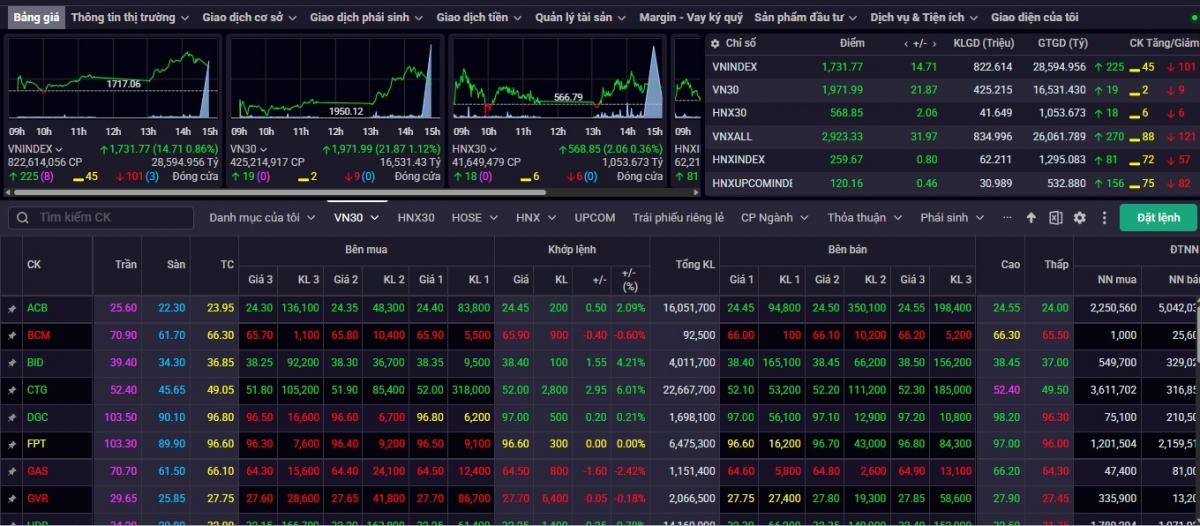Open the vertical three-dot options menu
Image resolution: width=1200 pixels, height=526 pixels.
(x=1104, y=218)
